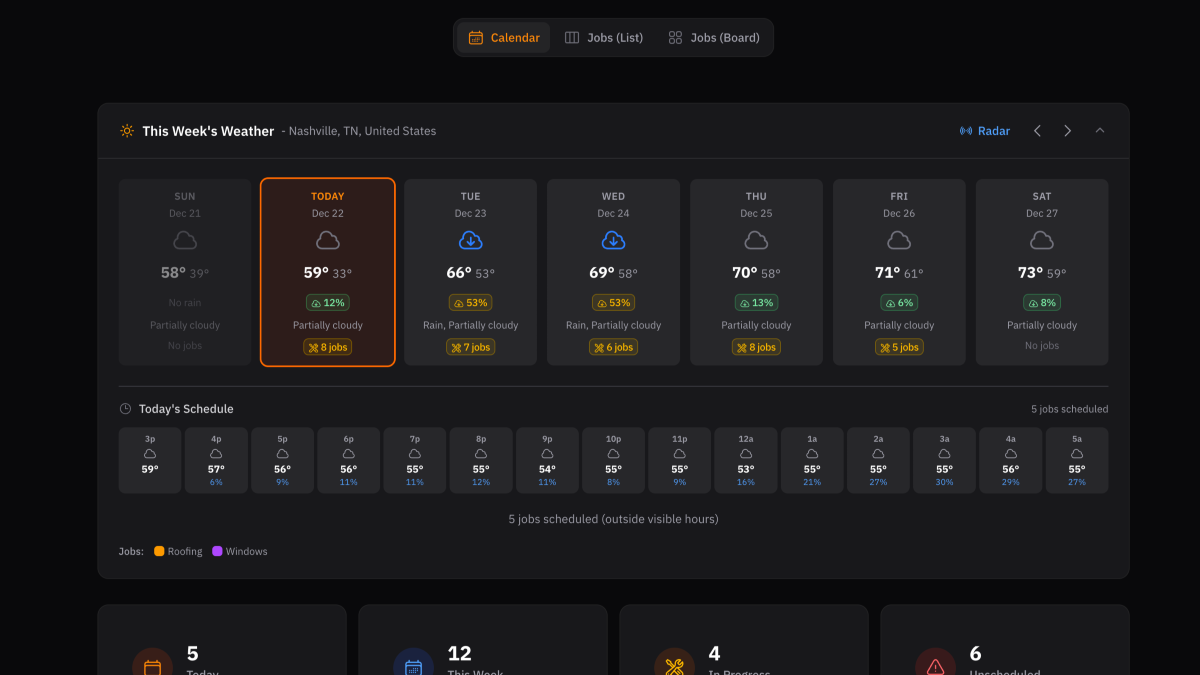Collapse the weather panel with the up chevron
This screenshot has height=675, width=1200.
click(1100, 130)
